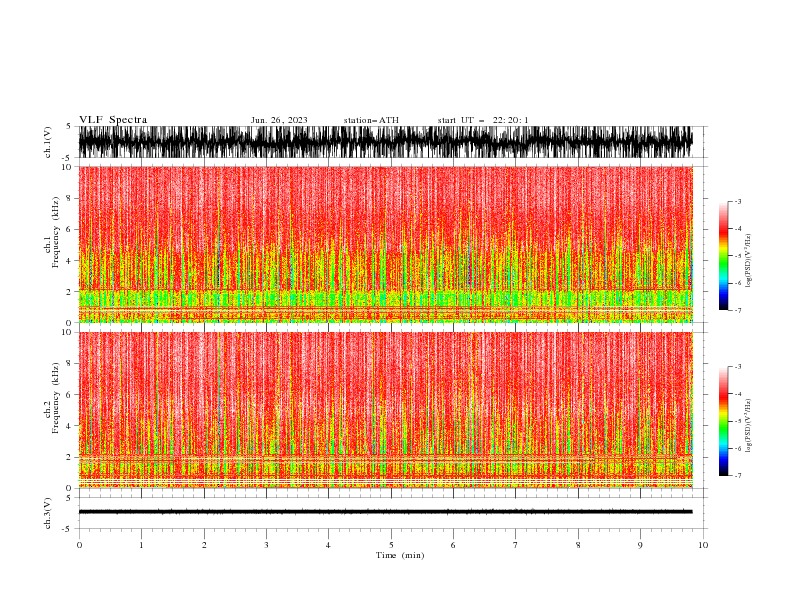Click the "VLF Spectra" plot title
Screen dimensions: 792x612
pyautogui.click(x=113, y=120)
